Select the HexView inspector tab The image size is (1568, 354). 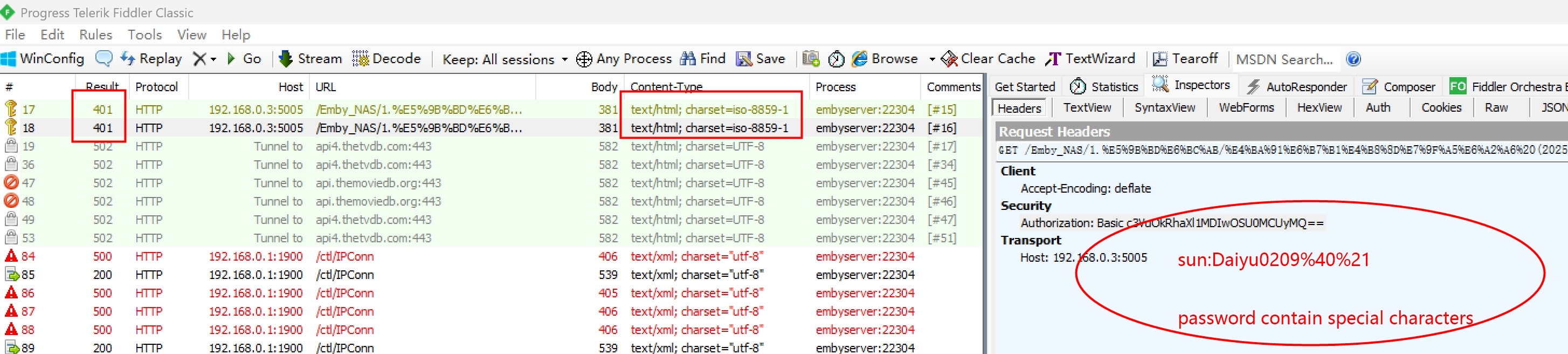1319,108
